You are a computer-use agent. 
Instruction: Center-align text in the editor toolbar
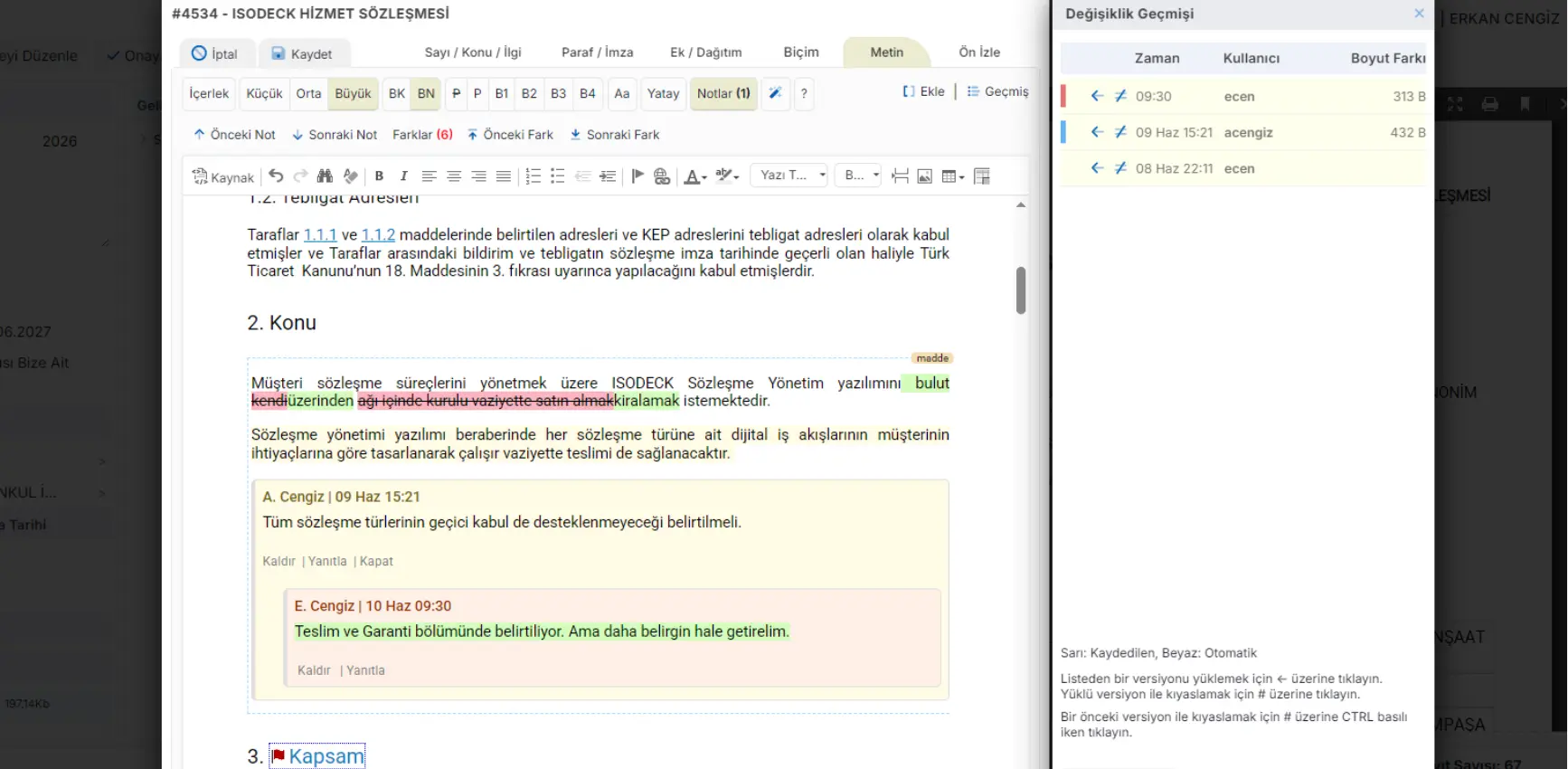tap(454, 176)
